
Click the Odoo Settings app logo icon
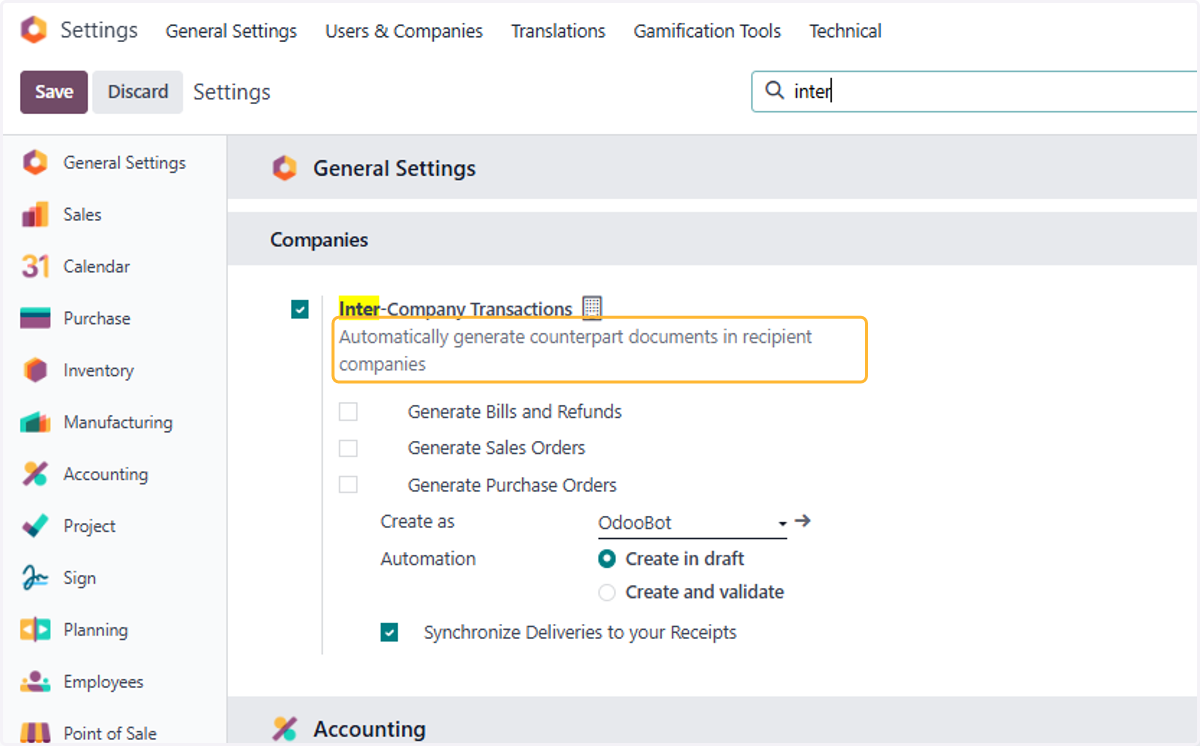pyautogui.click(x=33, y=30)
